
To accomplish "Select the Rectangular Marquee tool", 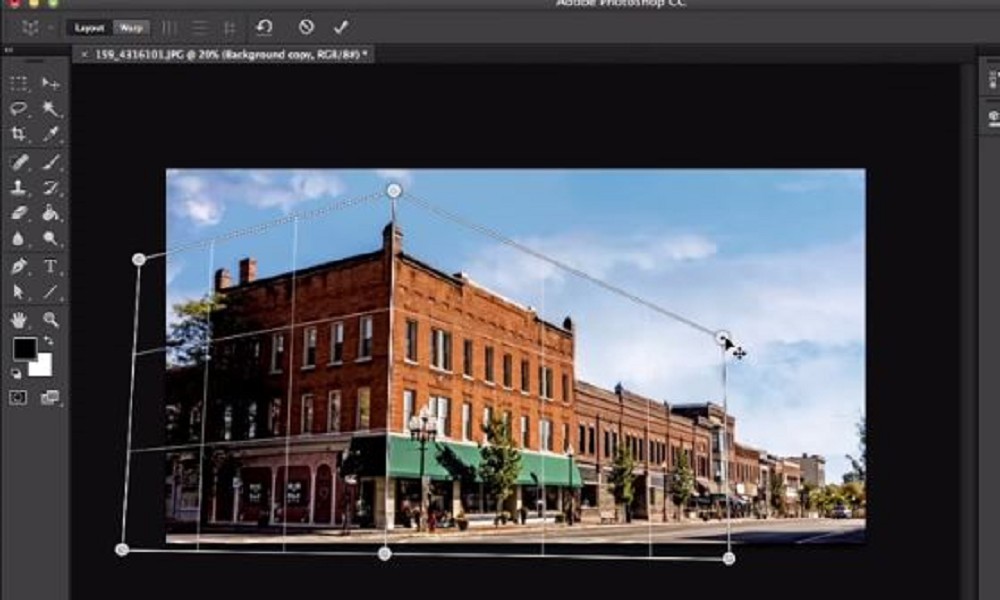I will [x=19, y=84].
